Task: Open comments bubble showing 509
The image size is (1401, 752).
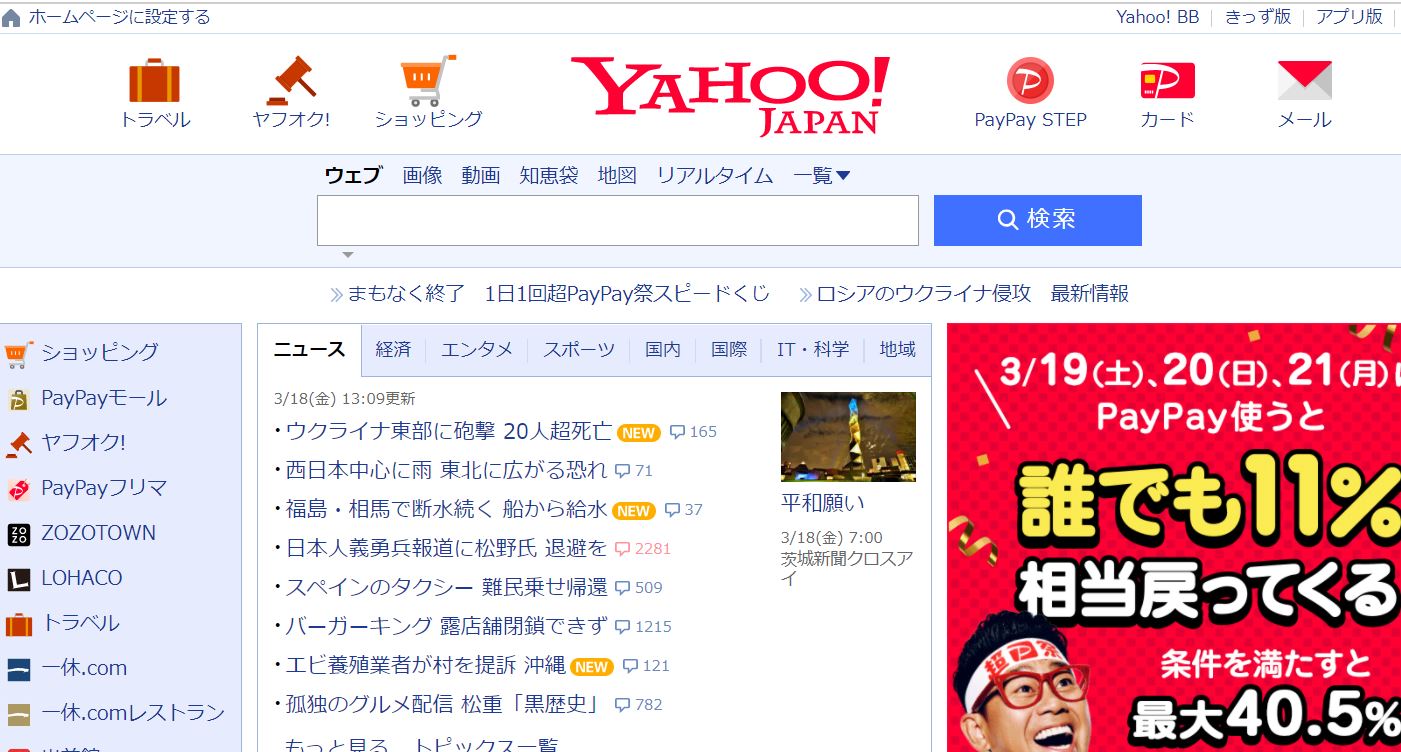Action: [639, 588]
